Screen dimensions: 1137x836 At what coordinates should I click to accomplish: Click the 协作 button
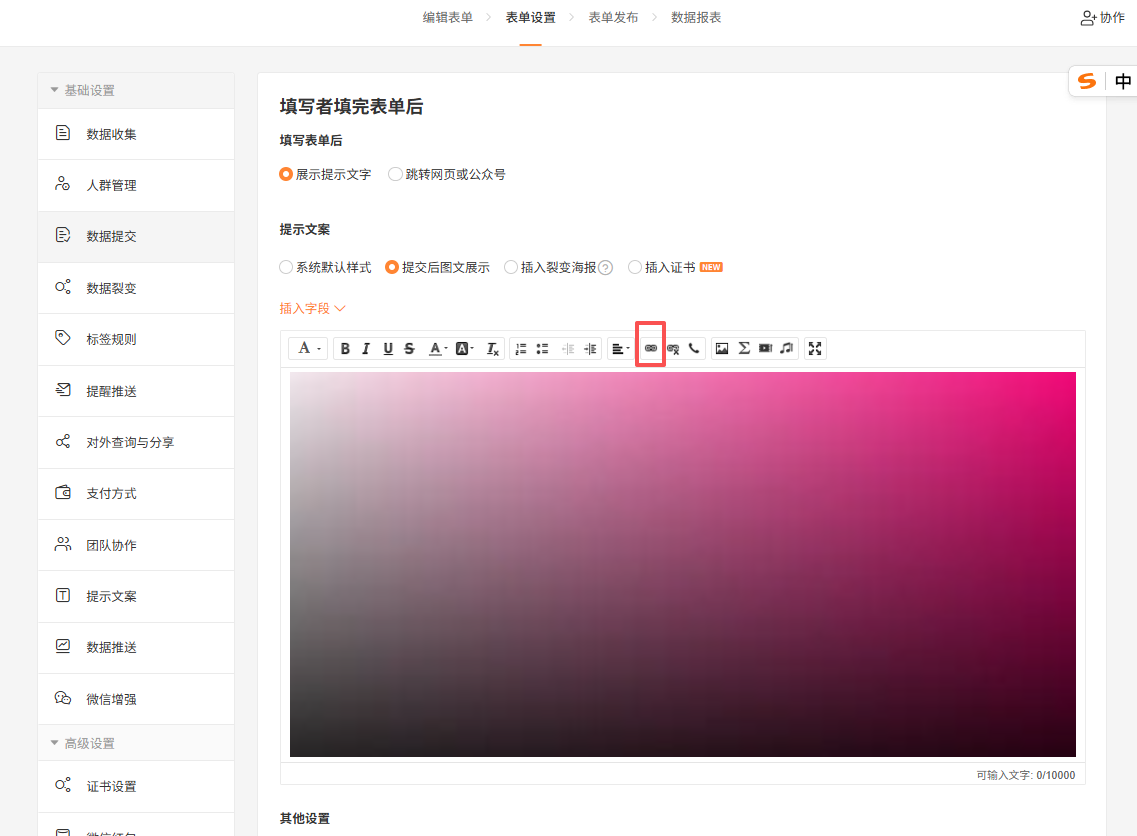1102,18
